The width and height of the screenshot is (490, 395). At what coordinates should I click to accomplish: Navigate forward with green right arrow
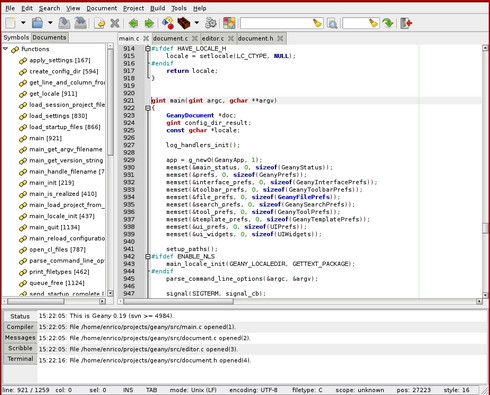coord(149,23)
